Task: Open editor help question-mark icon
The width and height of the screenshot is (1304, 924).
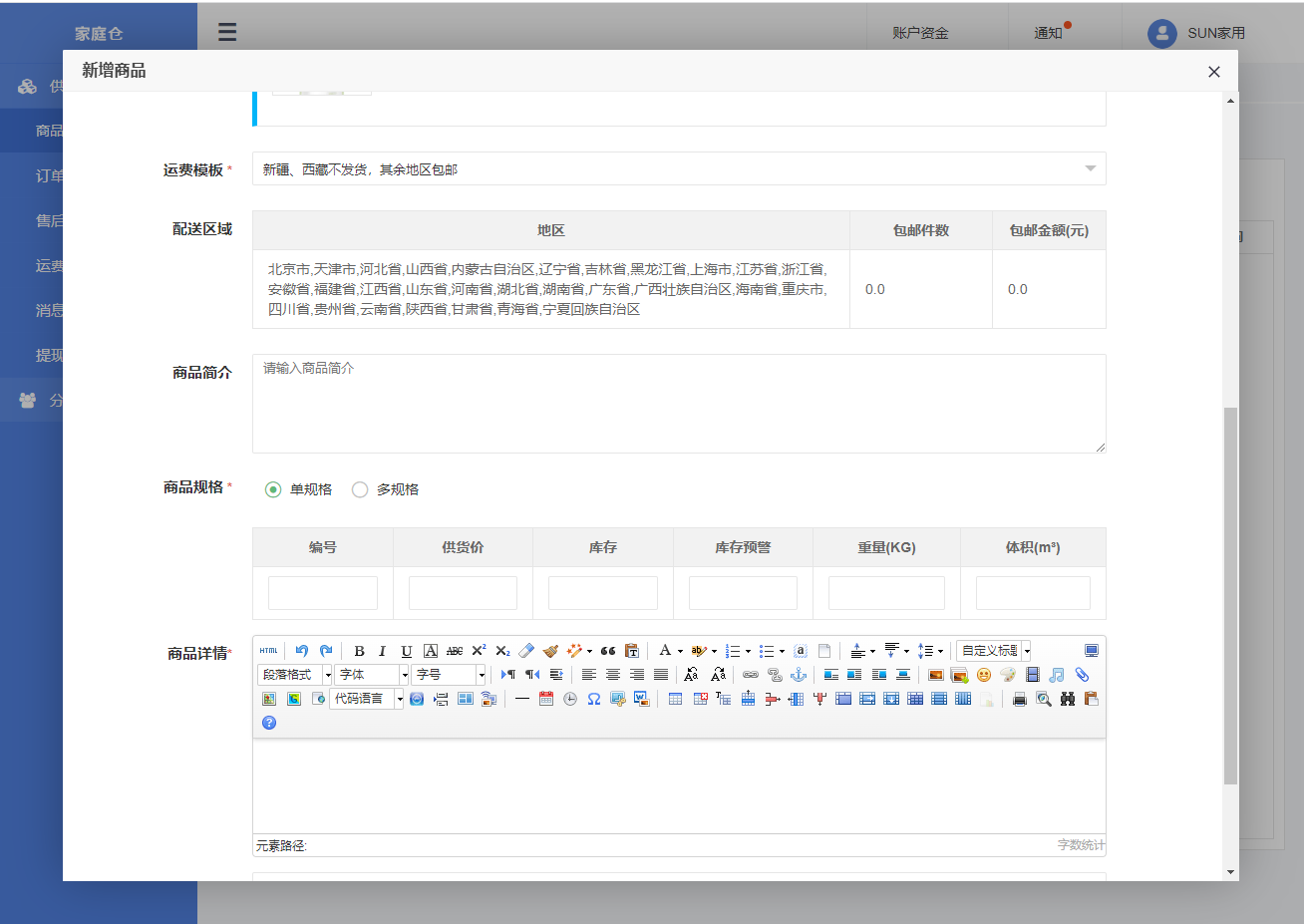Action: [269, 723]
